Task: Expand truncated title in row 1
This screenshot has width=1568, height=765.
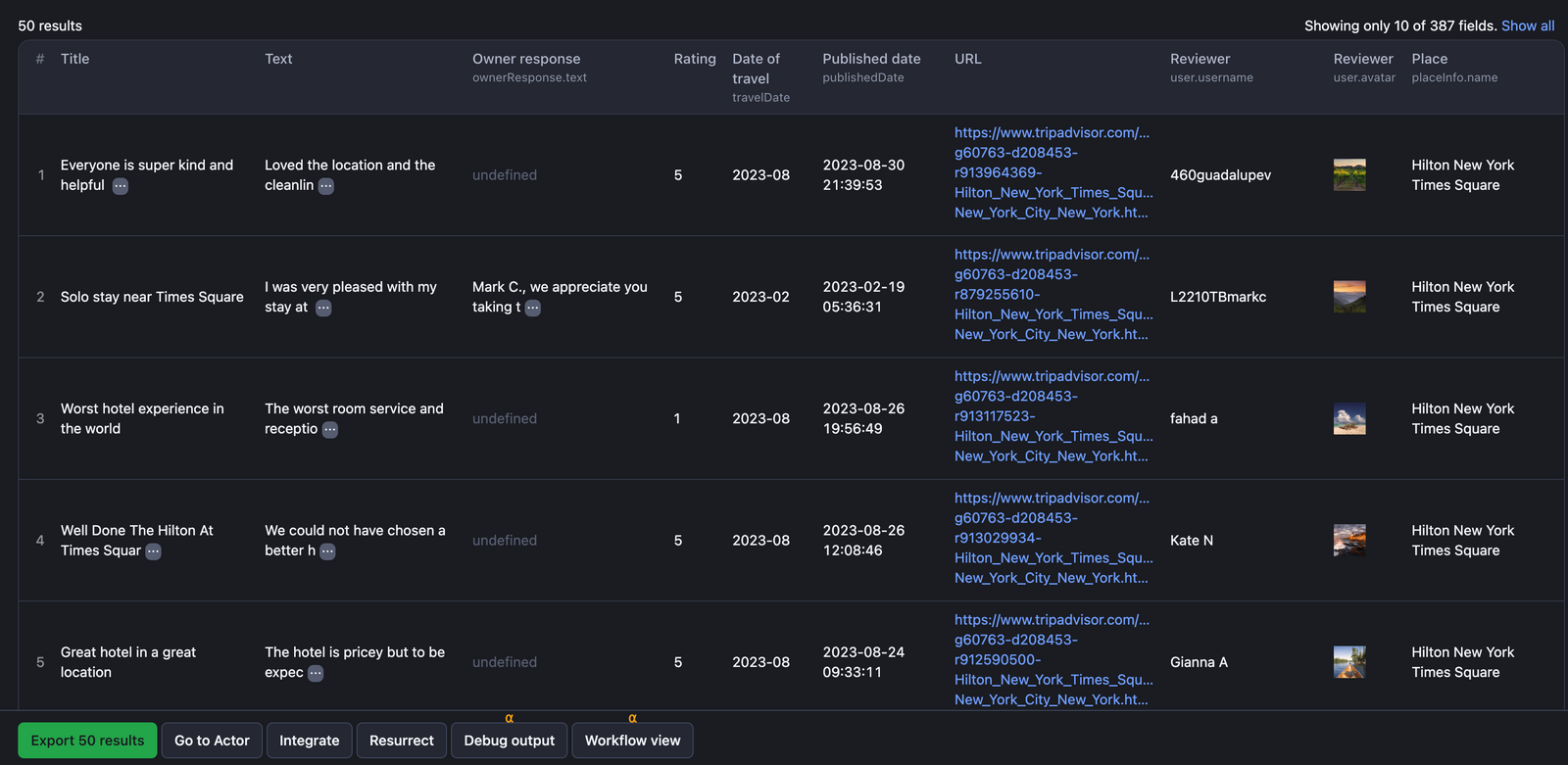Action: pos(120,186)
